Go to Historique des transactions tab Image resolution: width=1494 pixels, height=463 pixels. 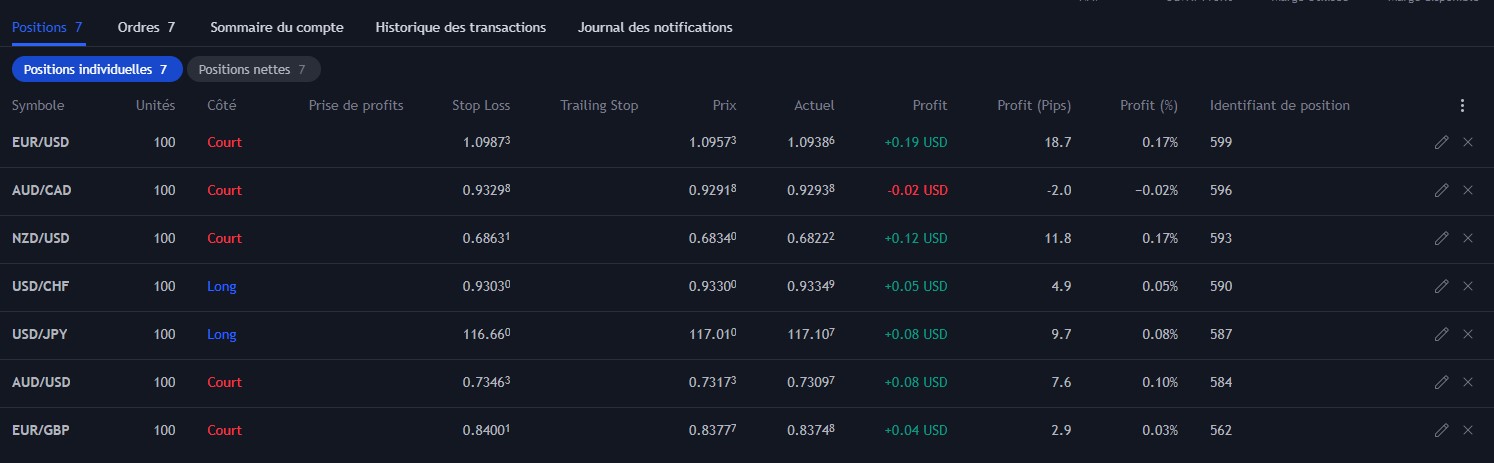[460, 27]
